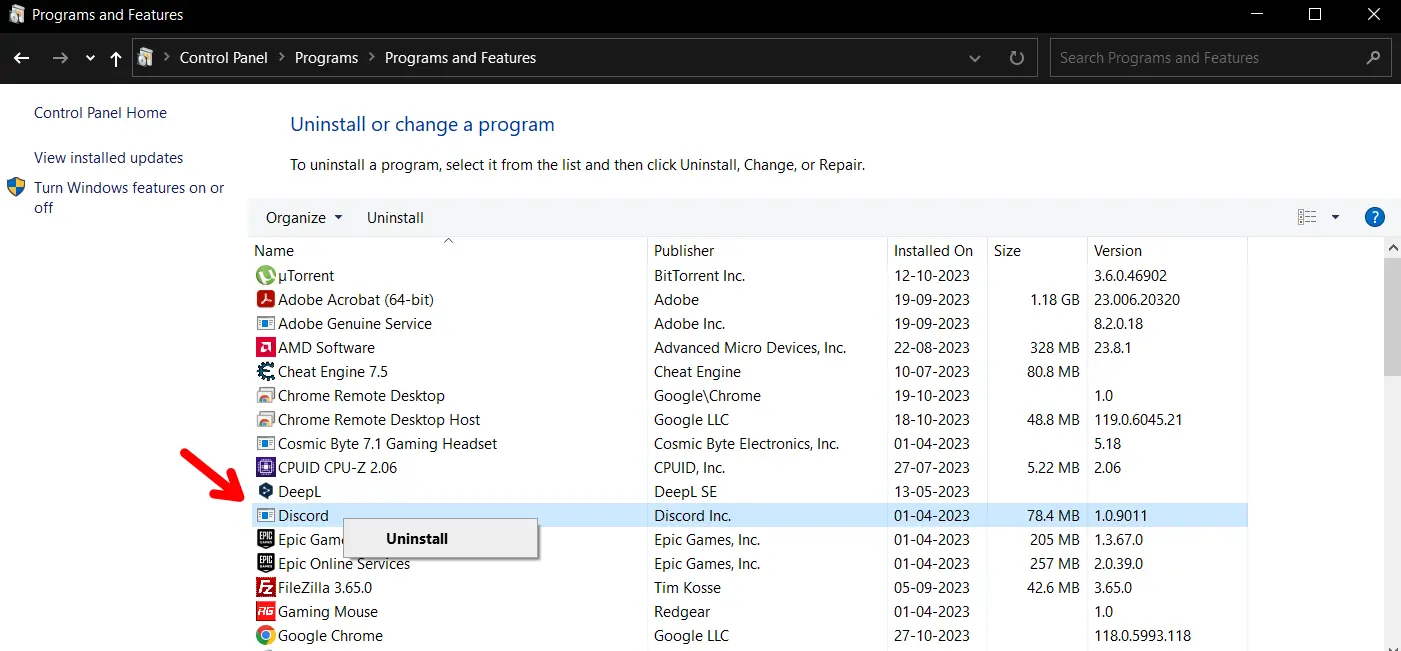The width and height of the screenshot is (1401, 651).
Task: Go forward with the right arrow
Action: [60, 58]
